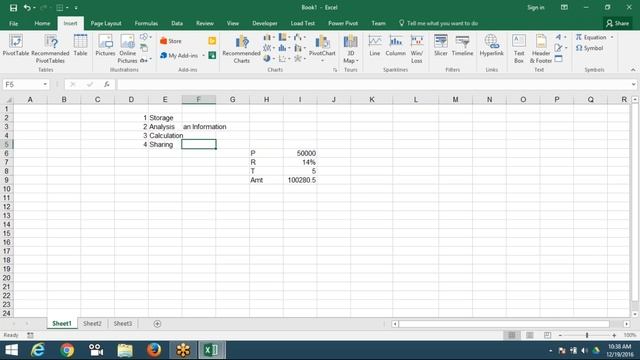The image size is (640, 360).
Task: Select cell containing 50000
Action: [x=300, y=153]
